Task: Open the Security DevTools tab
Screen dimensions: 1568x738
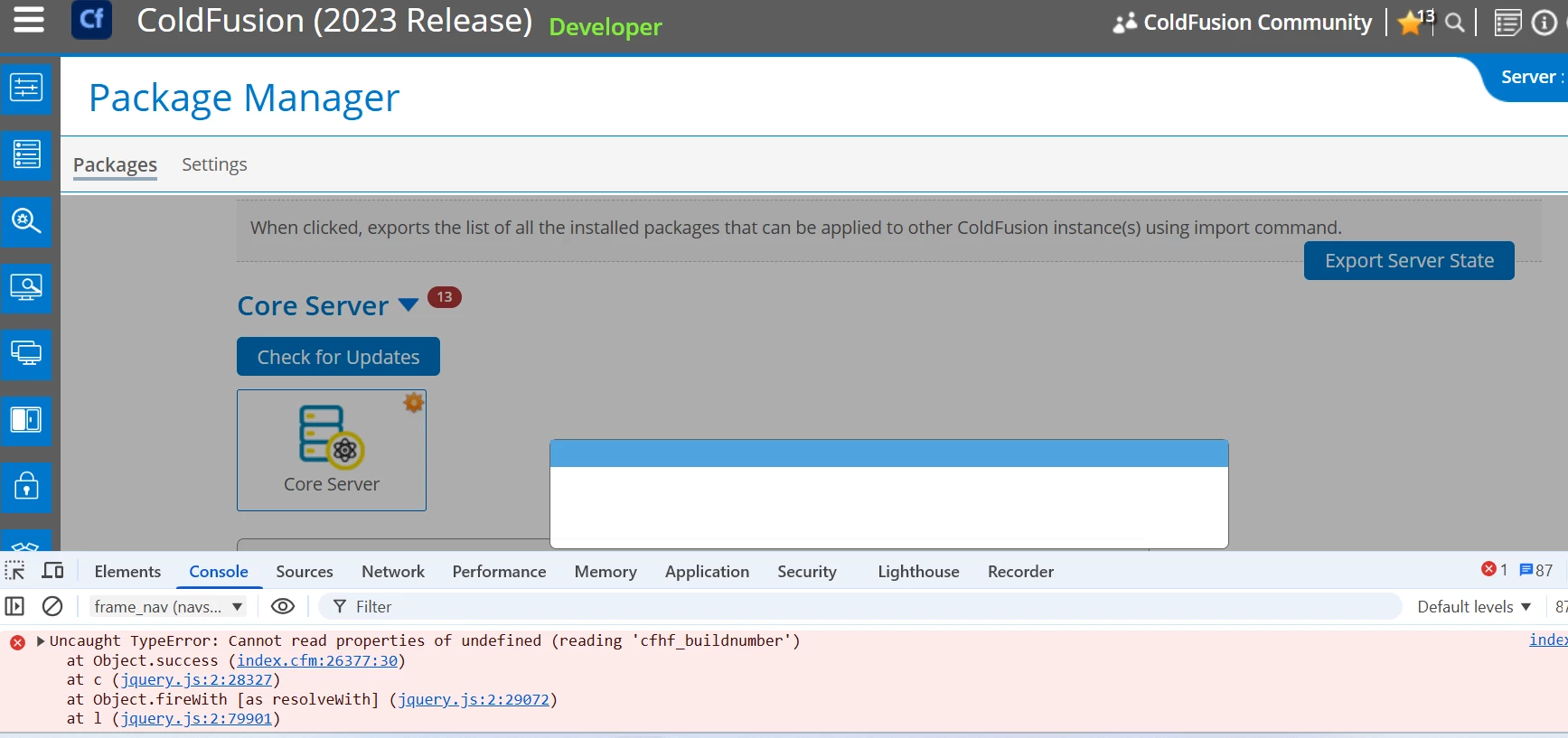Action: (807, 572)
